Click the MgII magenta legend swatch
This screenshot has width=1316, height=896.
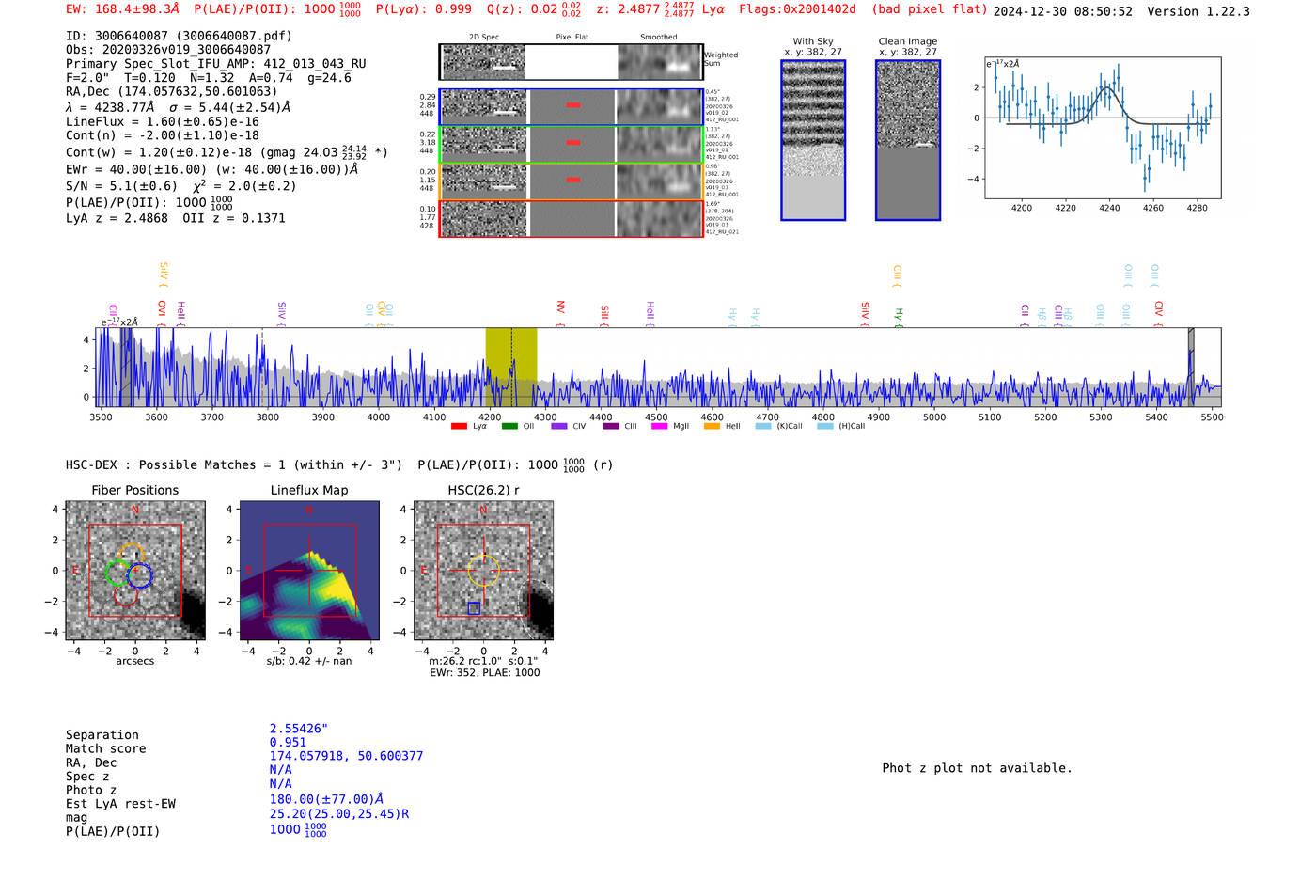pyautogui.click(x=659, y=426)
